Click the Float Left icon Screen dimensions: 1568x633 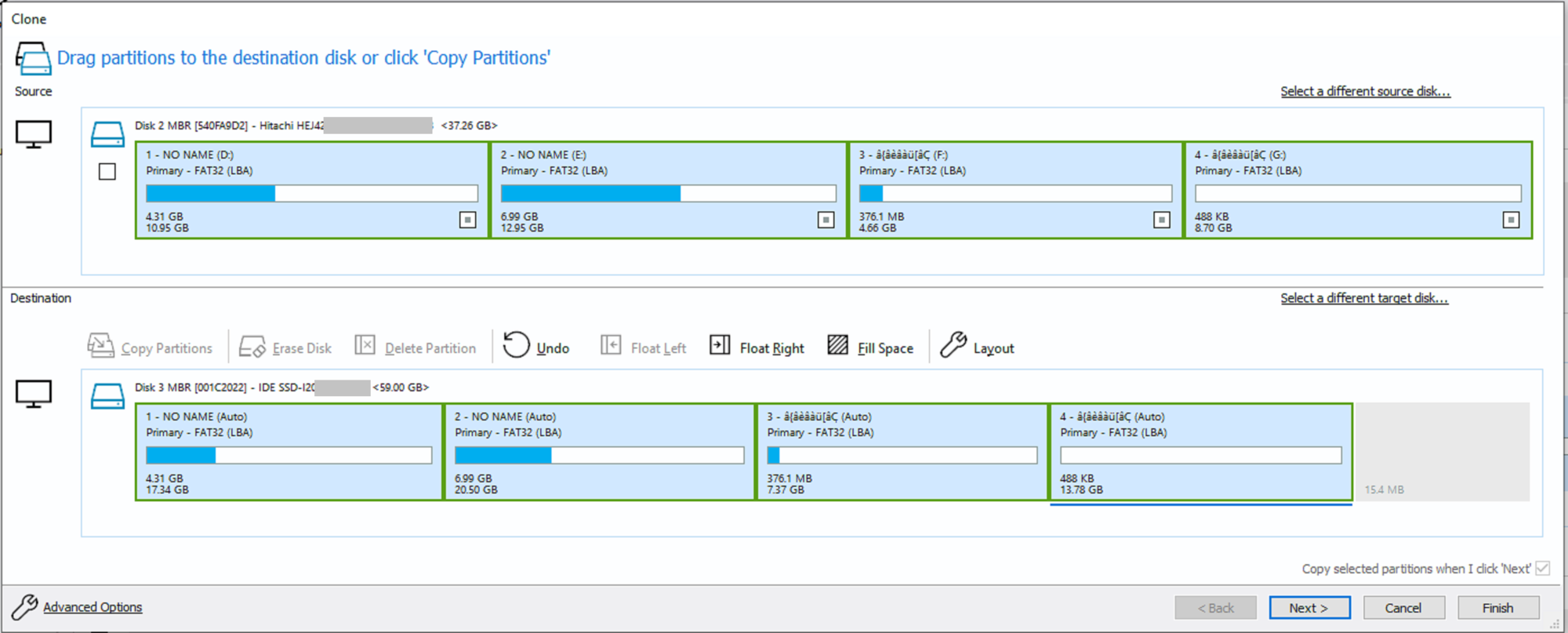(611, 345)
